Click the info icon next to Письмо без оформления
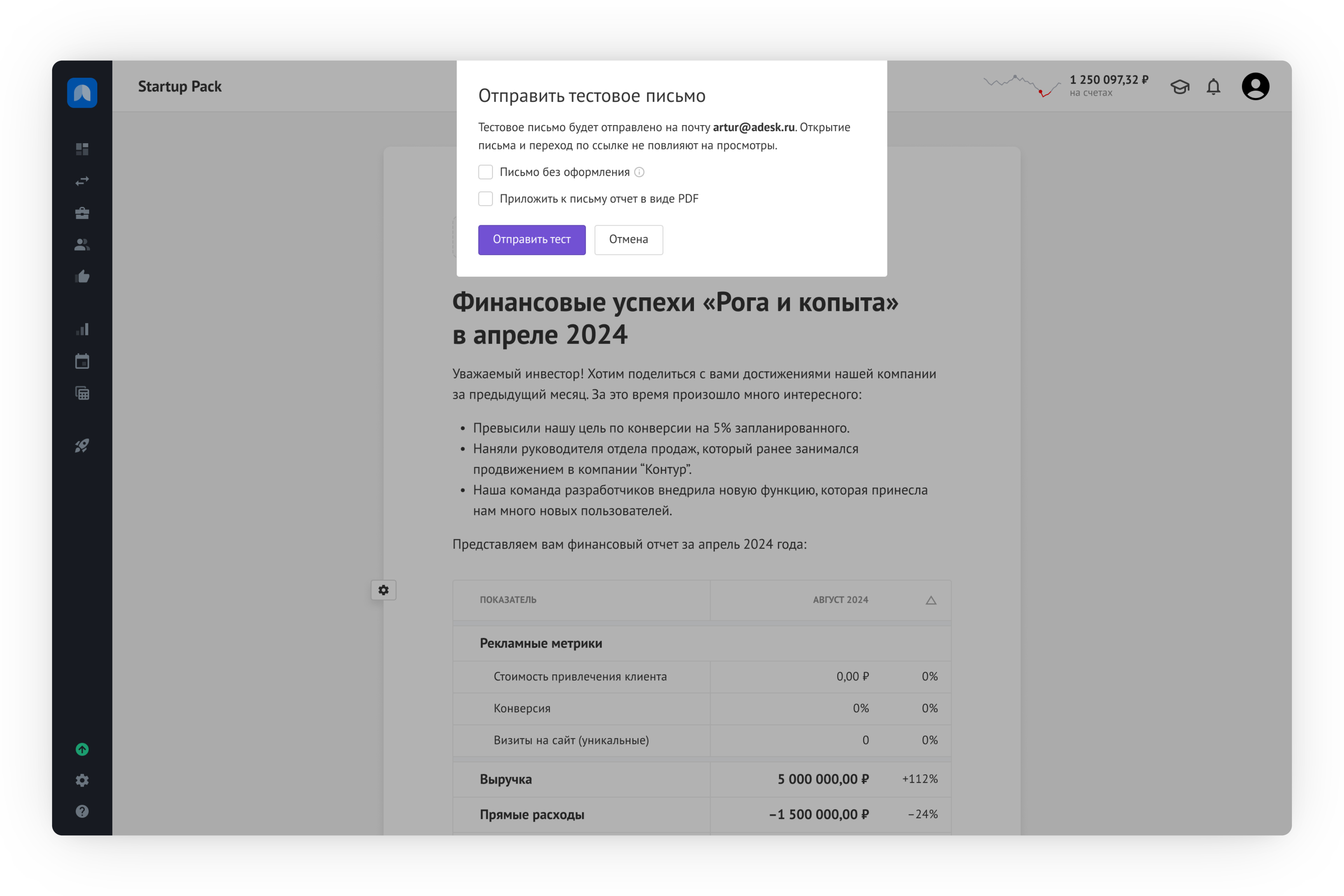 point(639,172)
